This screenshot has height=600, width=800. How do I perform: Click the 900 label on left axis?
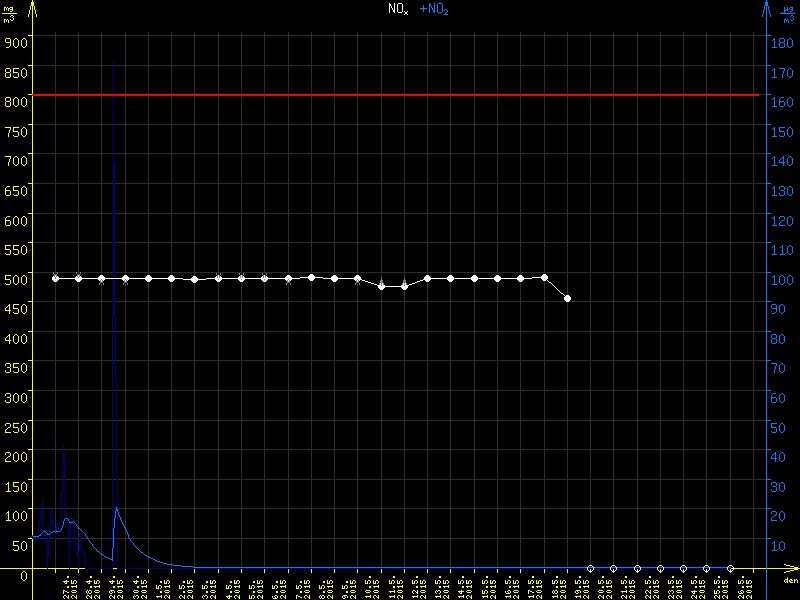(16, 41)
